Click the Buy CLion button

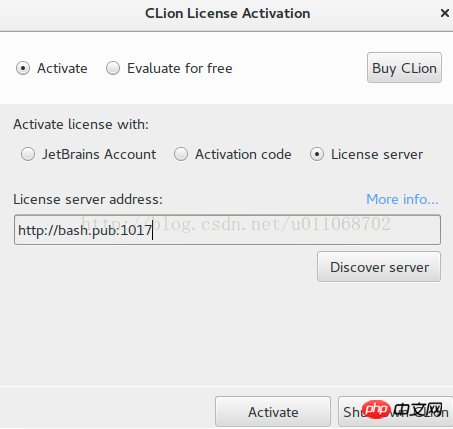pos(404,68)
